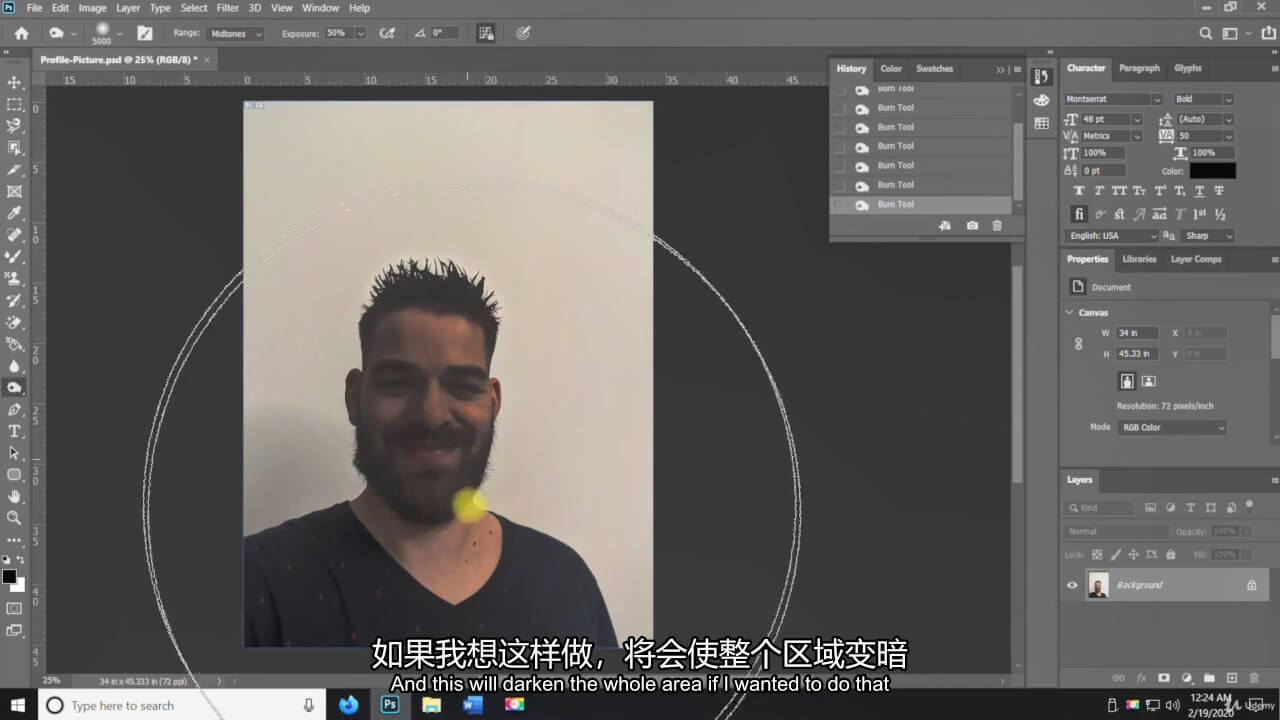
Task: Select the Eyedropper tool
Action: [14, 213]
